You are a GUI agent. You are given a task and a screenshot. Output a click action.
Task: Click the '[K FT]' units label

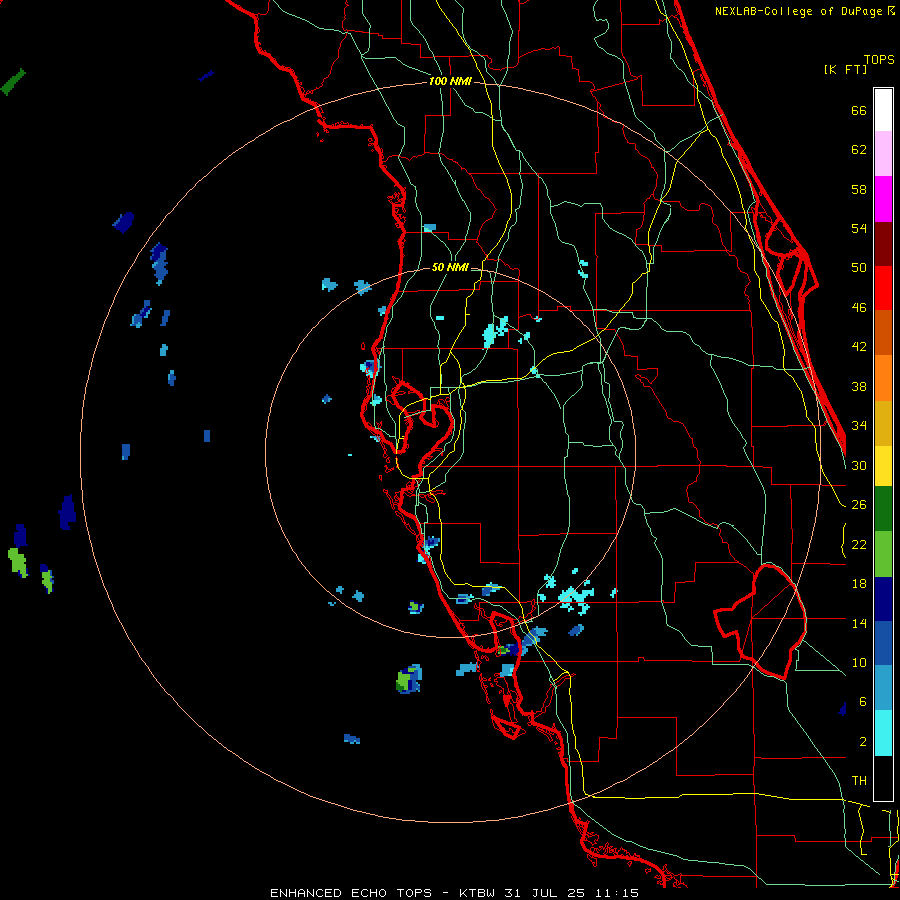[x=845, y=69]
